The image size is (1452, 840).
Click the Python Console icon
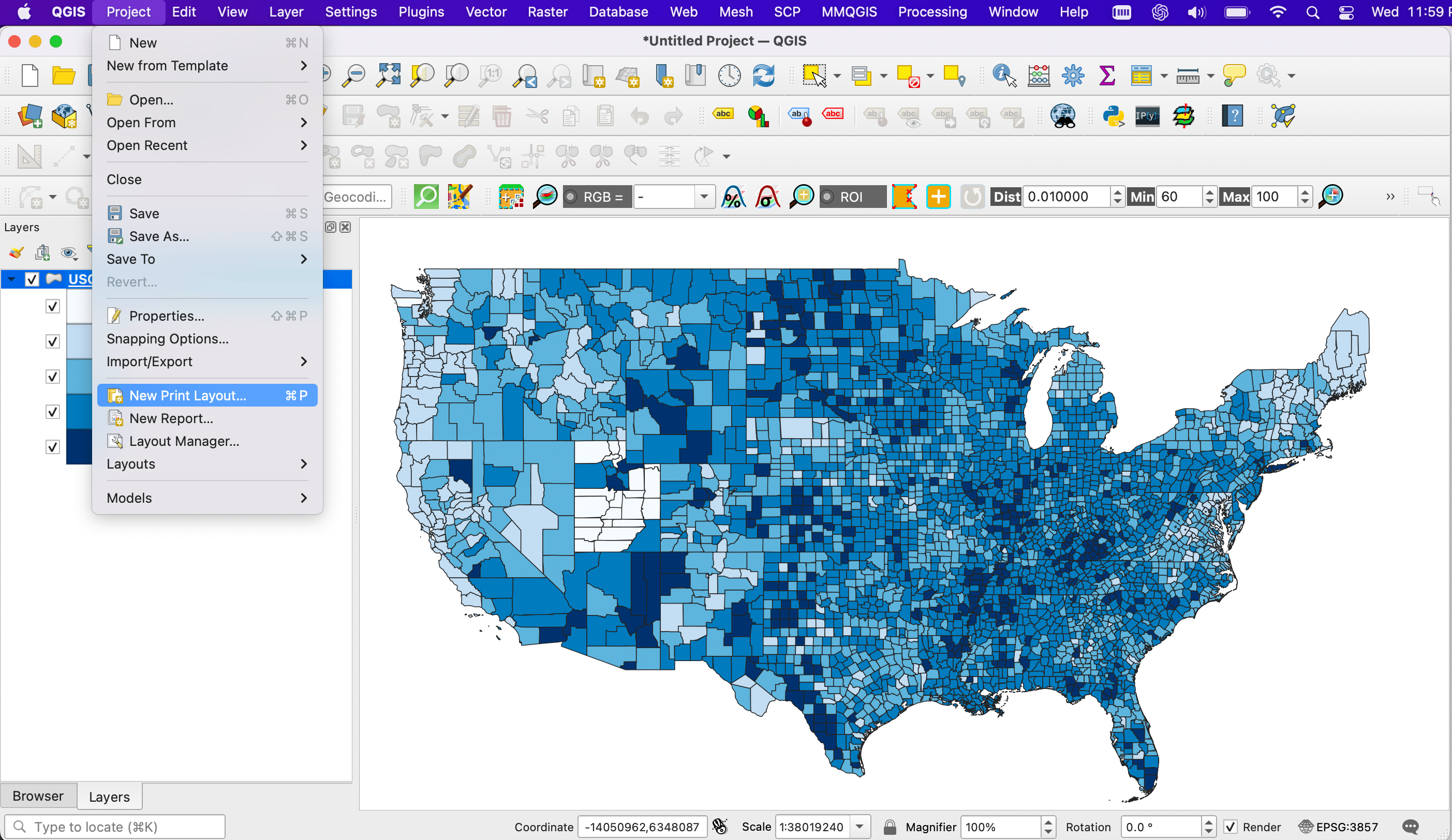tap(1113, 116)
